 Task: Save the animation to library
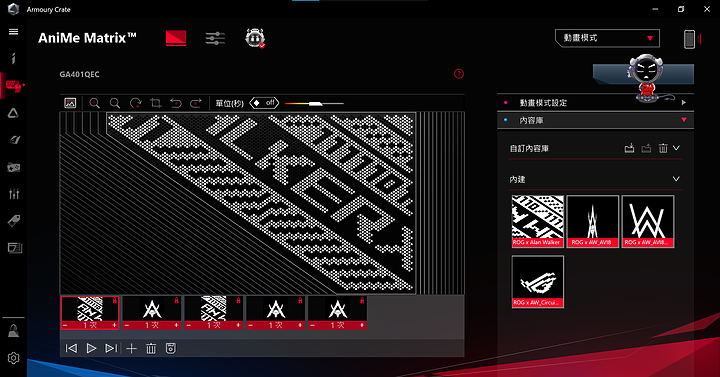click(171, 349)
